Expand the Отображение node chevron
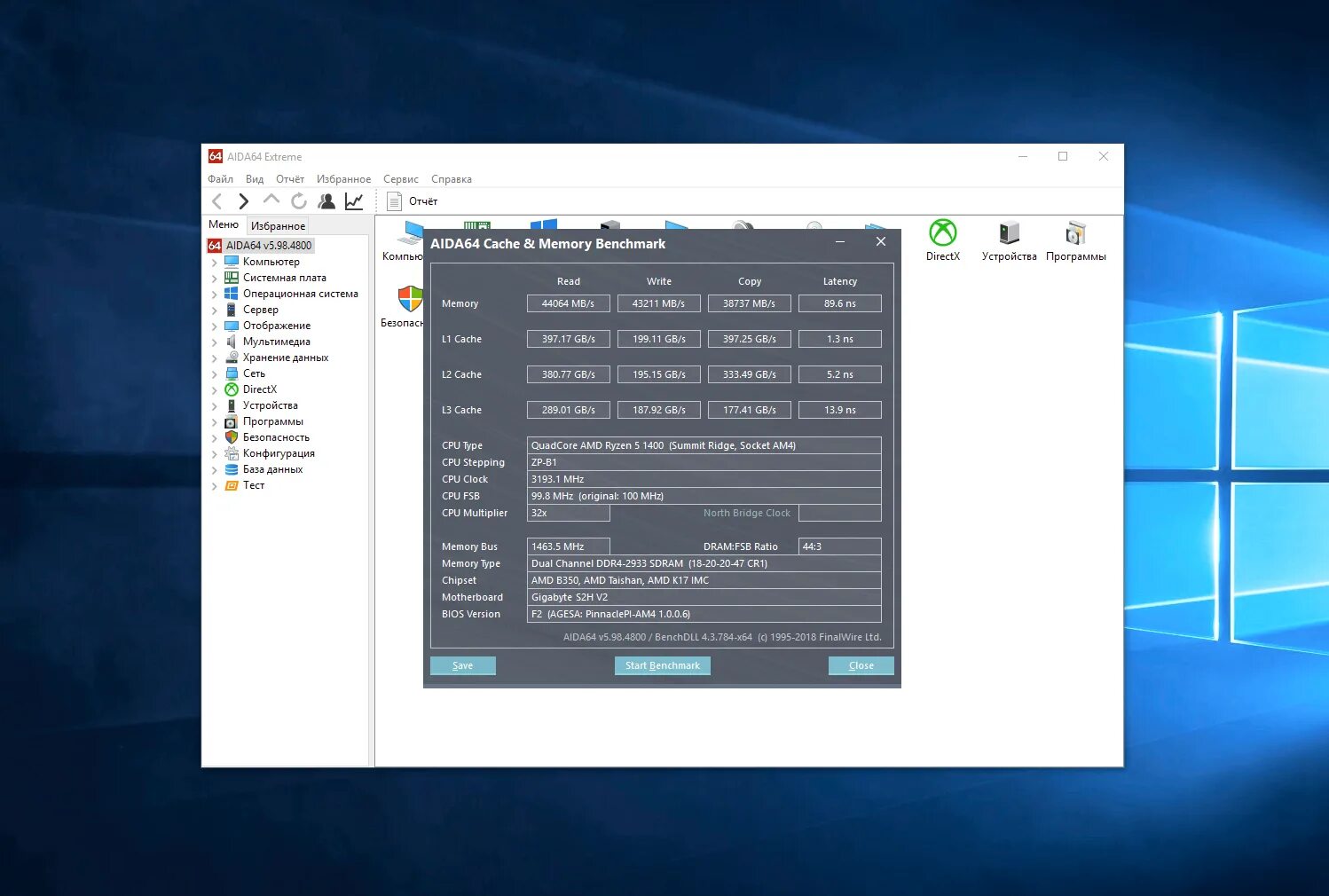The image size is (1329, 896). (x=214, y=326)
